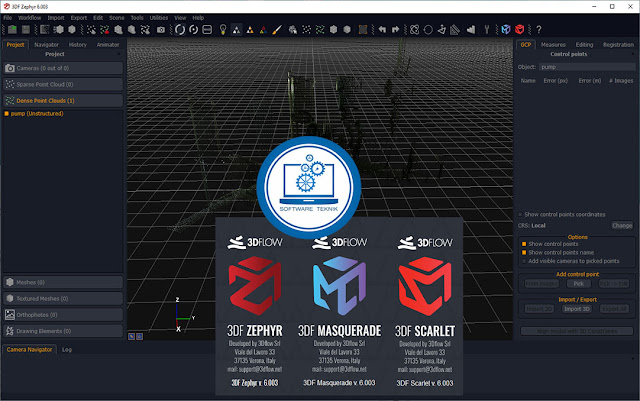Screen dimensions: 640x401
Task: Select the orange triangles render mode icon
Action: tap(250, 30)
